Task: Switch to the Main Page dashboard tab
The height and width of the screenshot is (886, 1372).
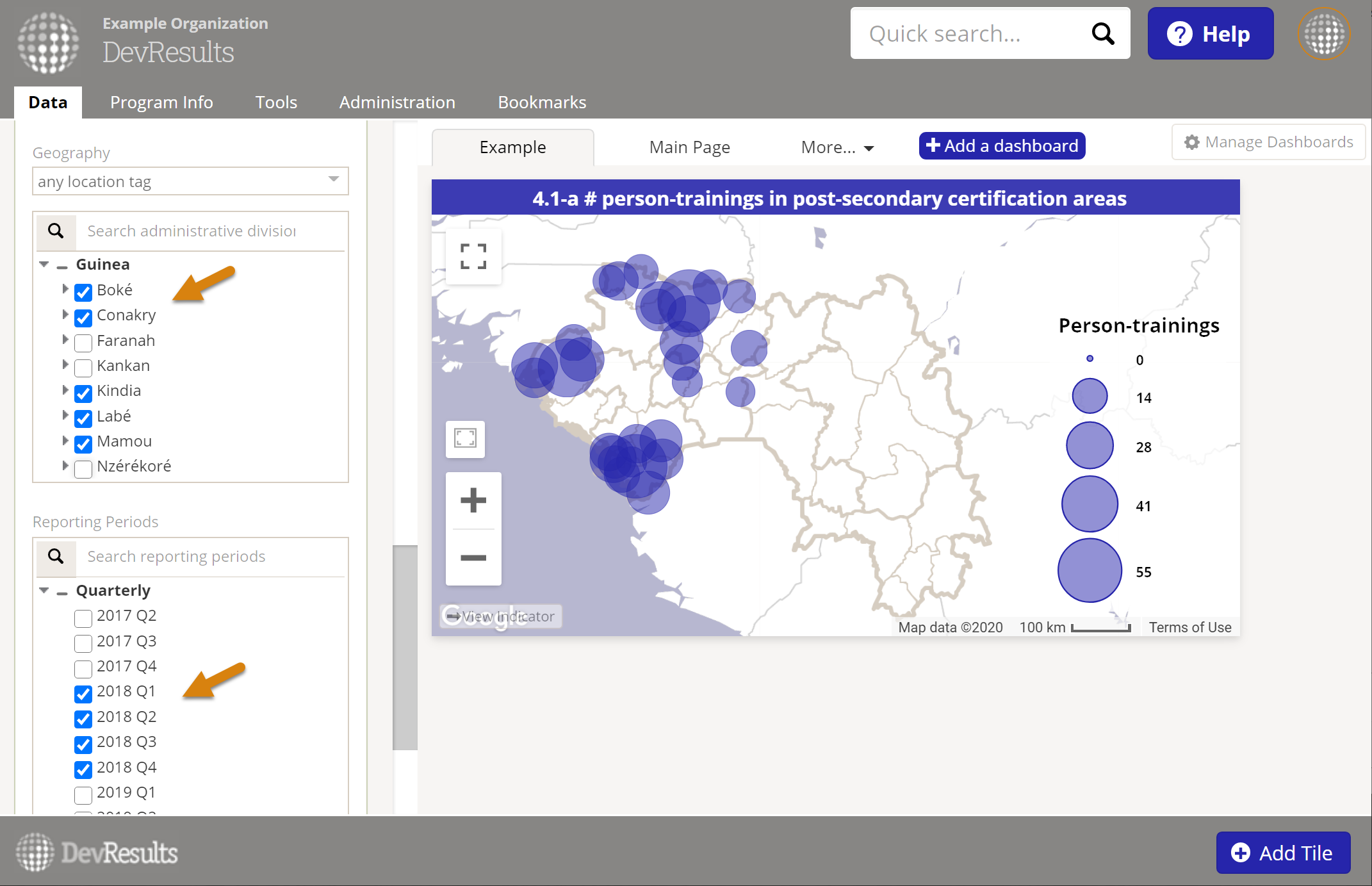Action: (x=689, y=147)
